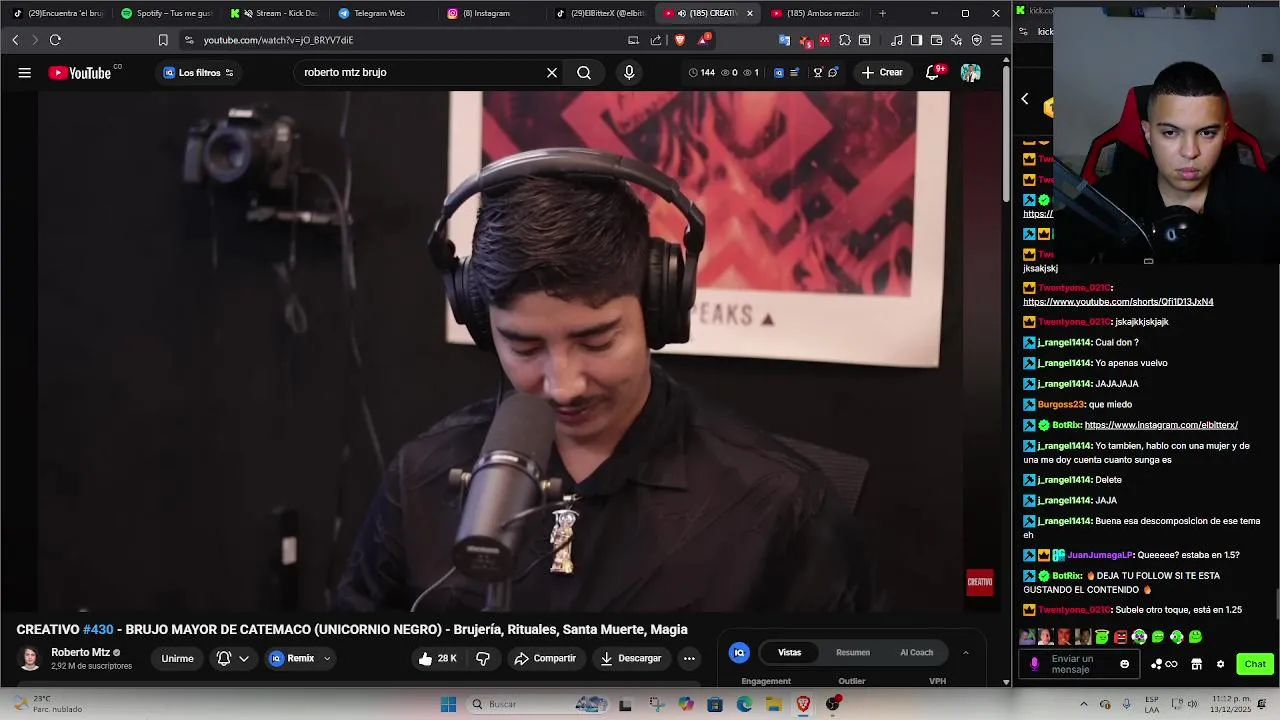Select the Vistas tab in vidIQ panel

[x=790, y=653]
